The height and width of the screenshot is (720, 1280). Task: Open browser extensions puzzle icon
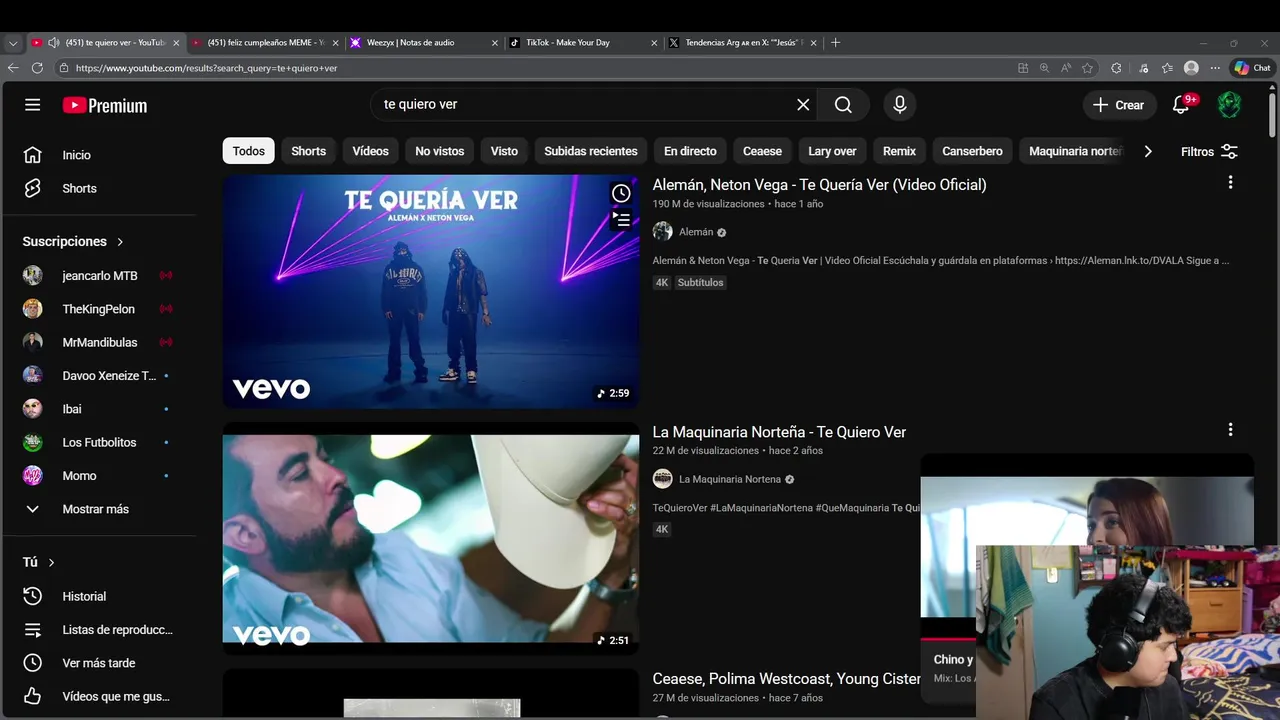click(1116, 68)
